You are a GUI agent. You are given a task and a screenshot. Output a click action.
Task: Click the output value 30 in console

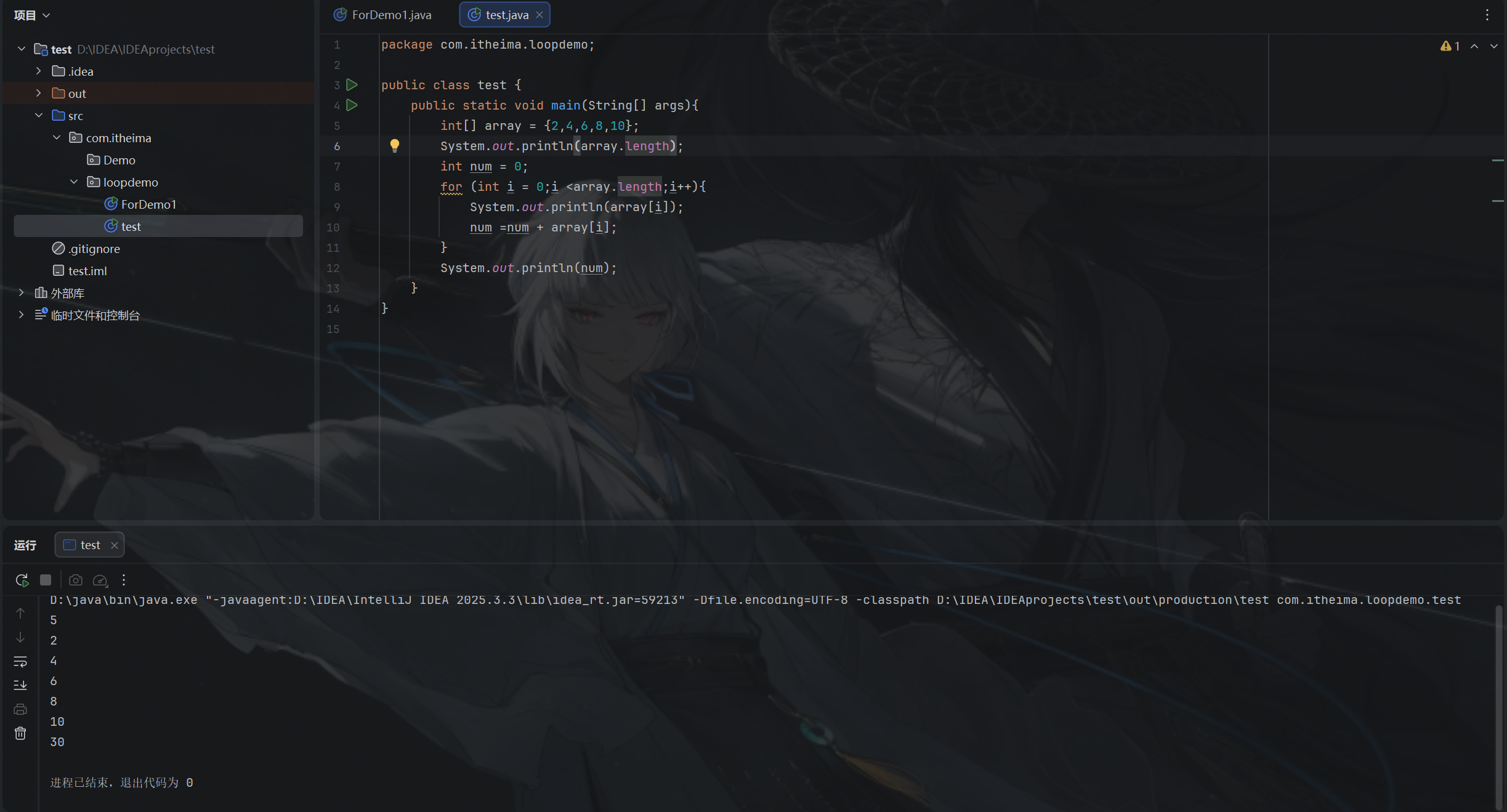[x=57, y=742]
